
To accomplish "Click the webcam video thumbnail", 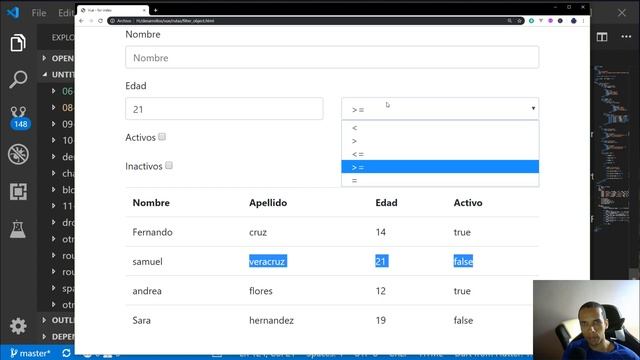I will 586,320.
